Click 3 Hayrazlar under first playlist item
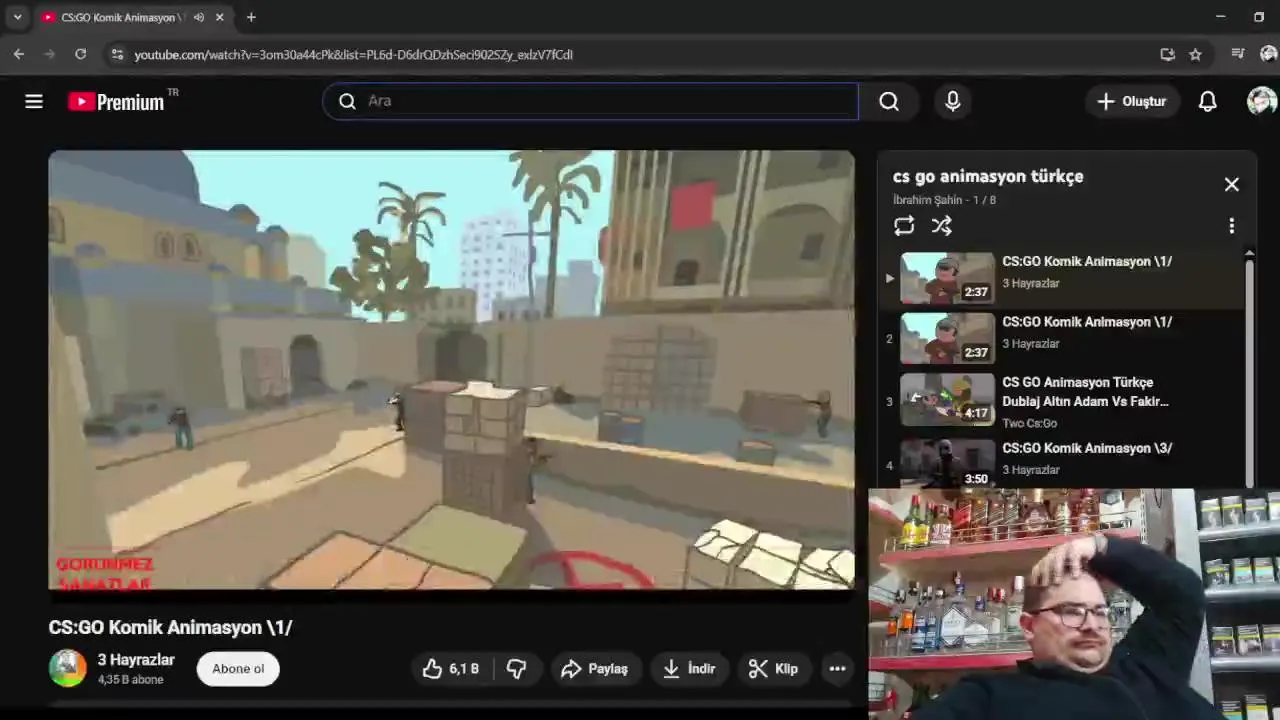Viewport: 1280px width, 720px height. pyautogui.click(x=1031, y=283)
